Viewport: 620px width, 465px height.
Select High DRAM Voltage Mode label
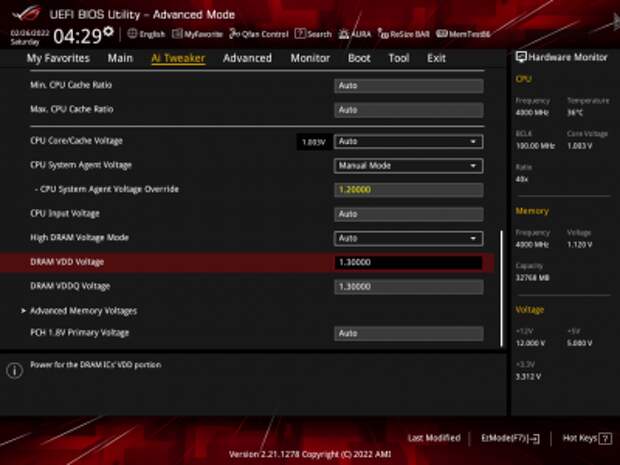(x=79, y=238)
